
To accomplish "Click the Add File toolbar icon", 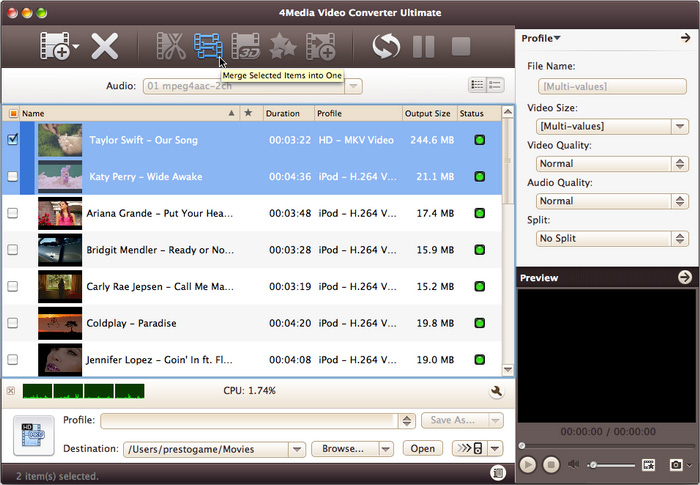I will [56, 46].
